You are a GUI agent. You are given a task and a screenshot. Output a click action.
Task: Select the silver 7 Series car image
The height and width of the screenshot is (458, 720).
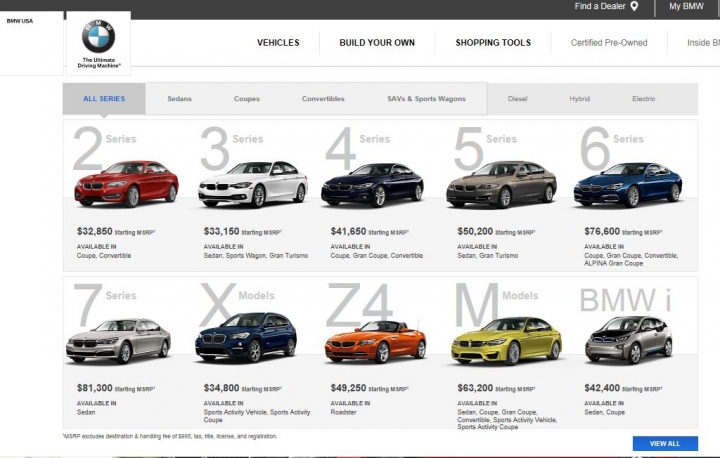click(x=118, y=341)
